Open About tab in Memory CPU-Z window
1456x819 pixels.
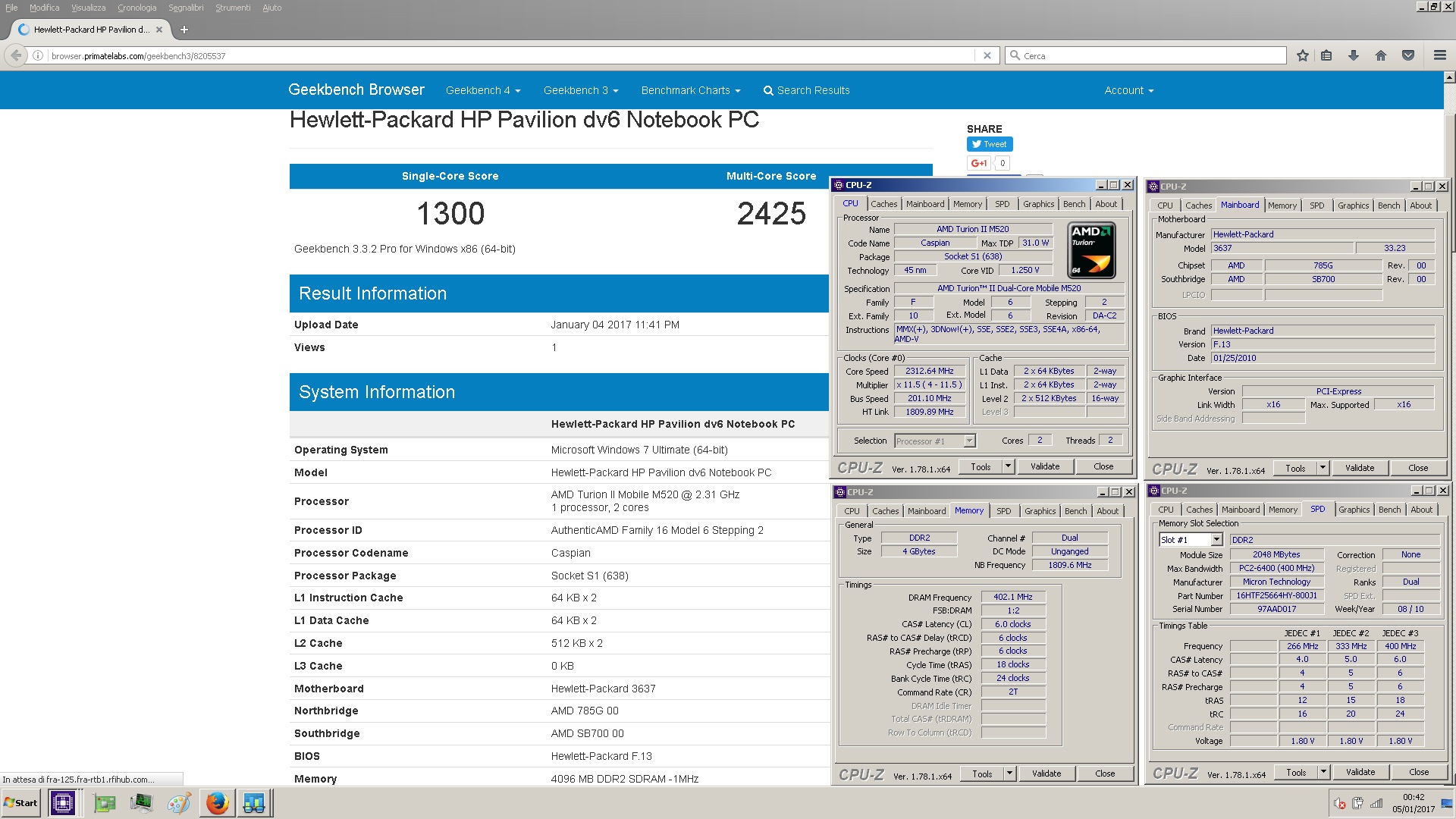tap(1107, 511)
